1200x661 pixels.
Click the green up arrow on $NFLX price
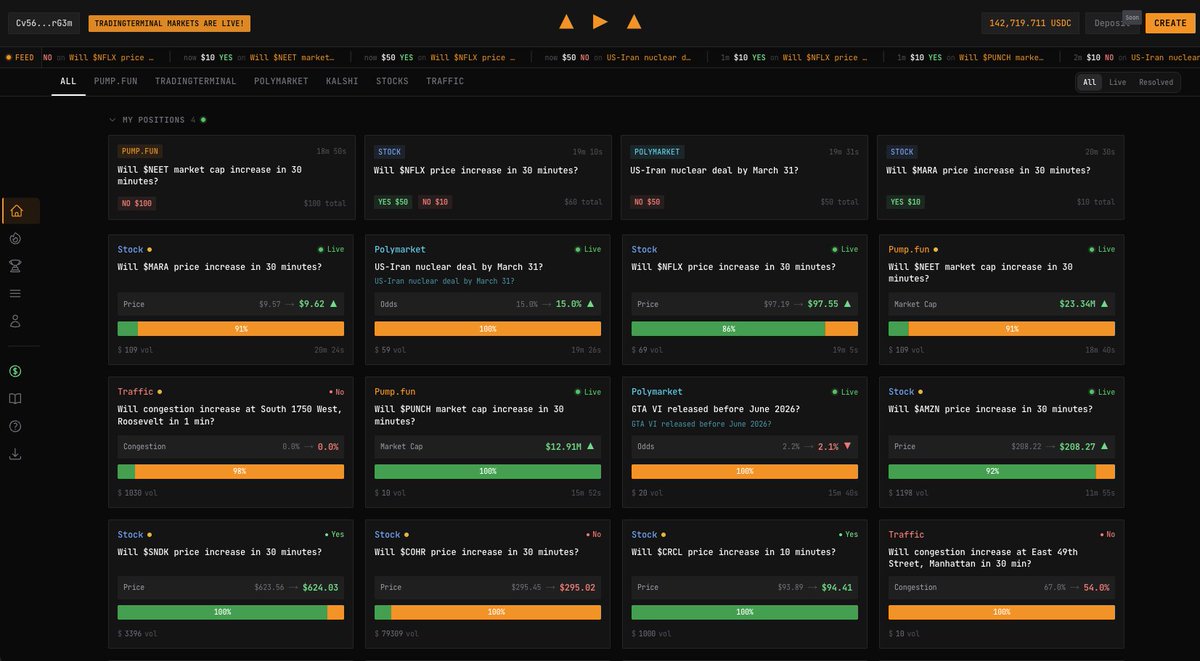(848, 303)
